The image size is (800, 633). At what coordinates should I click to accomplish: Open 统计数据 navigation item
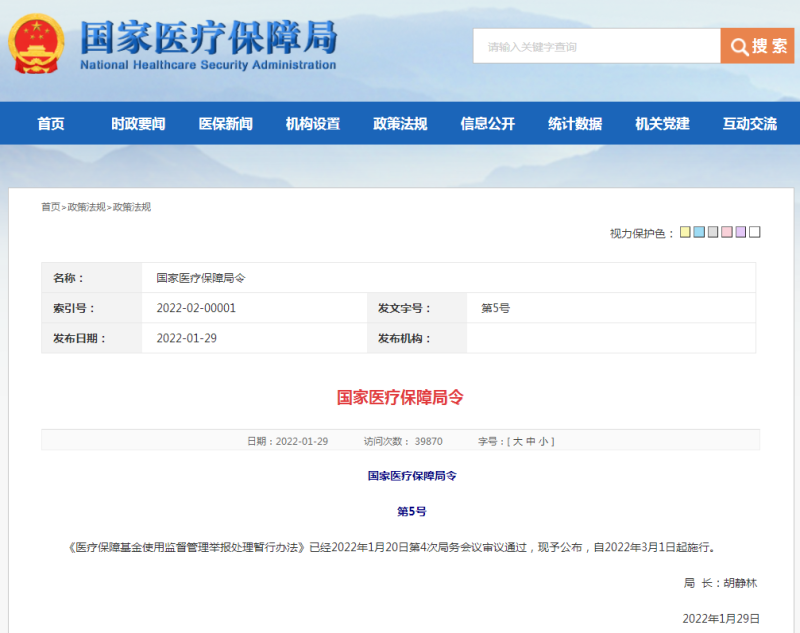tap(575, 124)
